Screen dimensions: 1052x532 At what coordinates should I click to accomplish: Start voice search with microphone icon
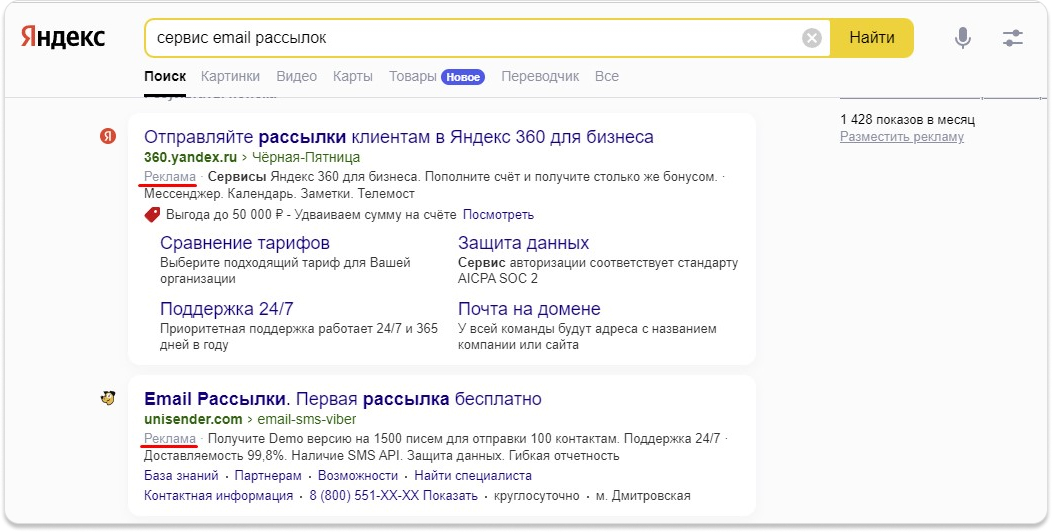pos(963,38)
